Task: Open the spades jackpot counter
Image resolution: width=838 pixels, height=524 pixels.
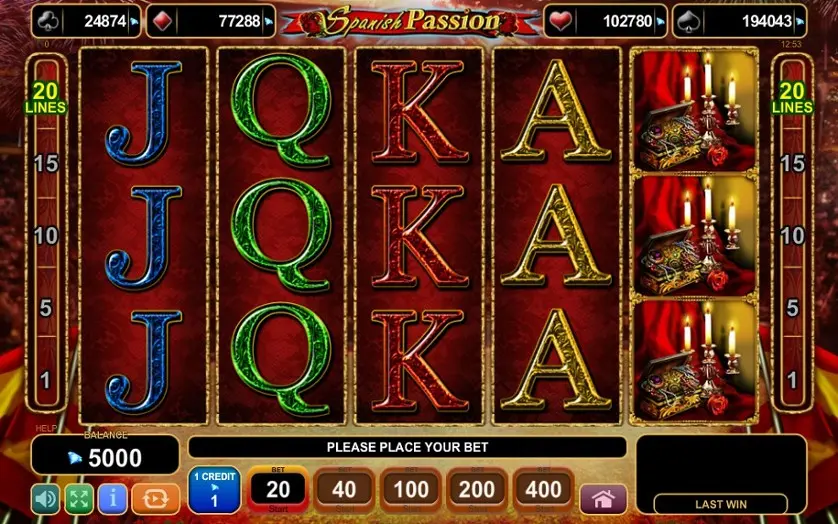Action: (739, 21)
